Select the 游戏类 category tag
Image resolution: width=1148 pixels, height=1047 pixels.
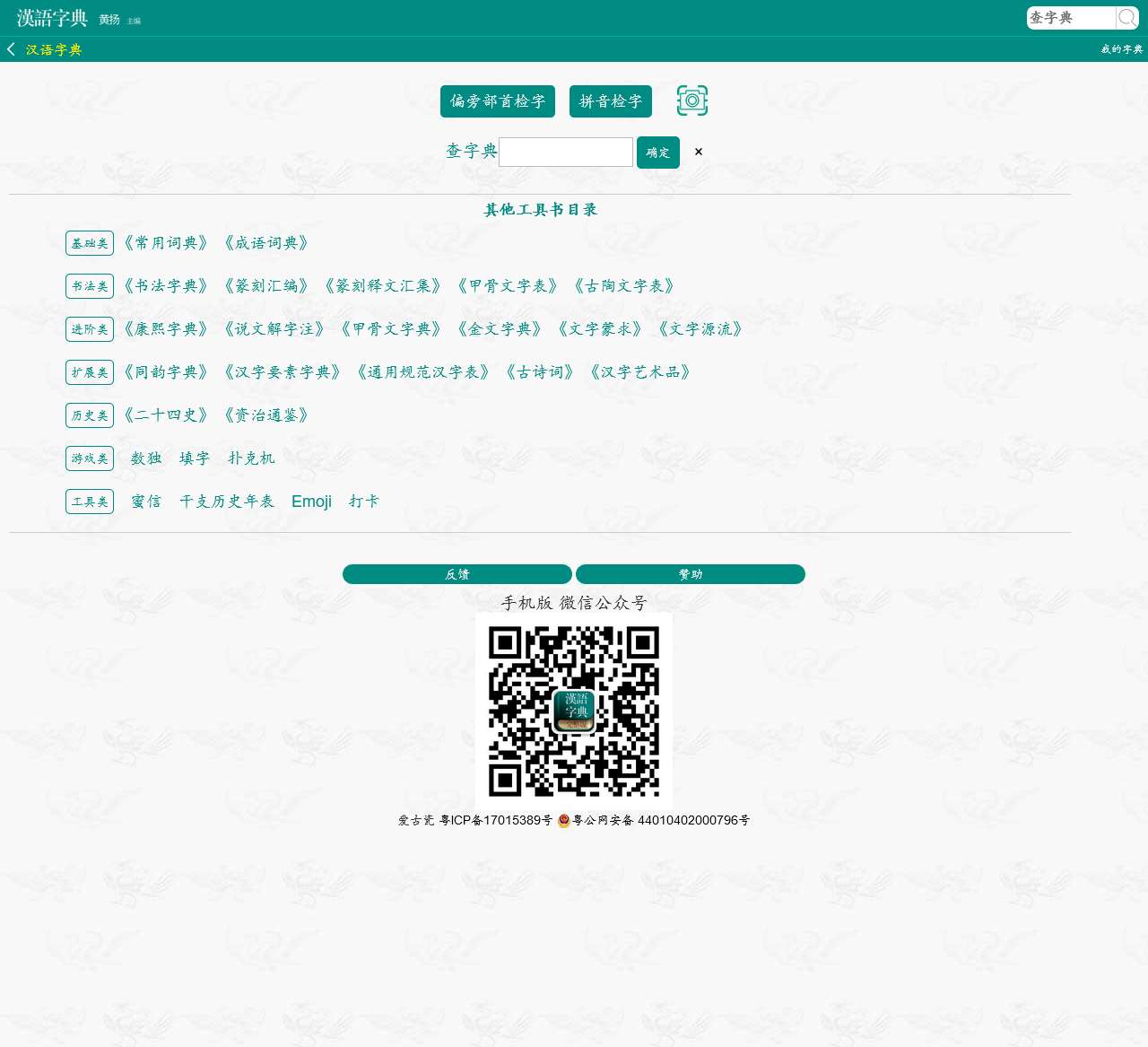click(90, 458)
